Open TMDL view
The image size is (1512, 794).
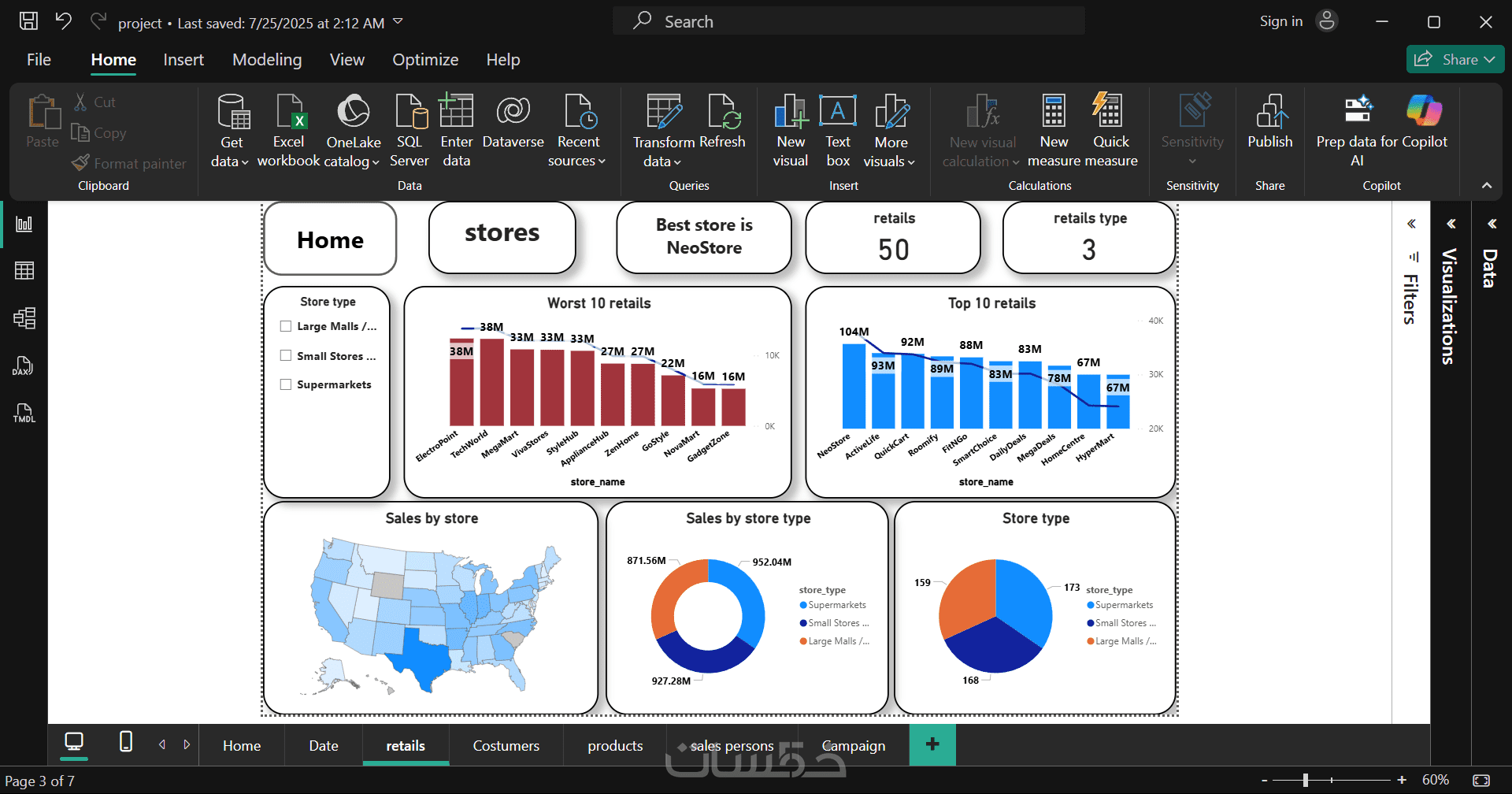(24, 413)
